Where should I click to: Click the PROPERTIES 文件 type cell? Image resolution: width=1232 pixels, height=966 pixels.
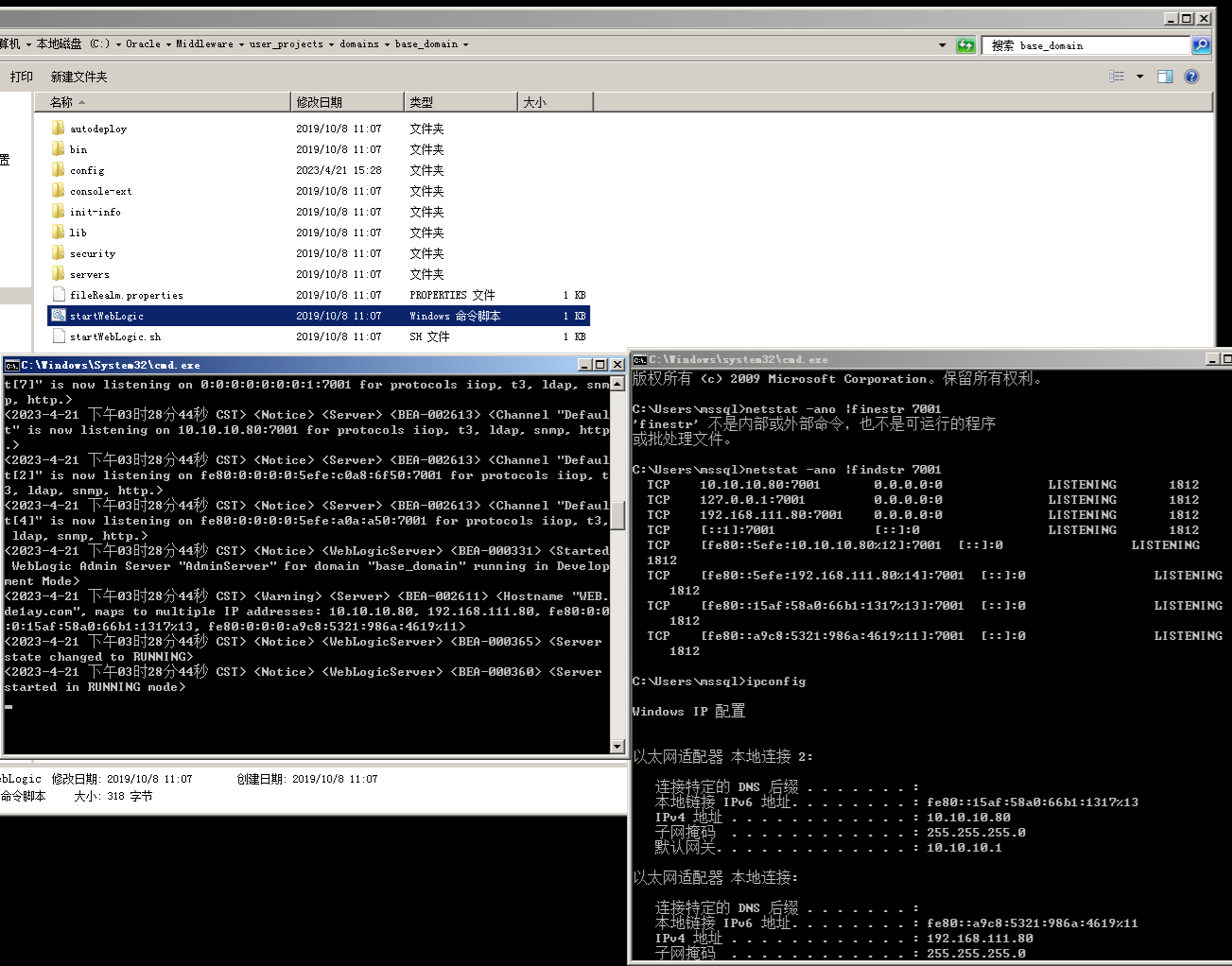pos(452,295)
